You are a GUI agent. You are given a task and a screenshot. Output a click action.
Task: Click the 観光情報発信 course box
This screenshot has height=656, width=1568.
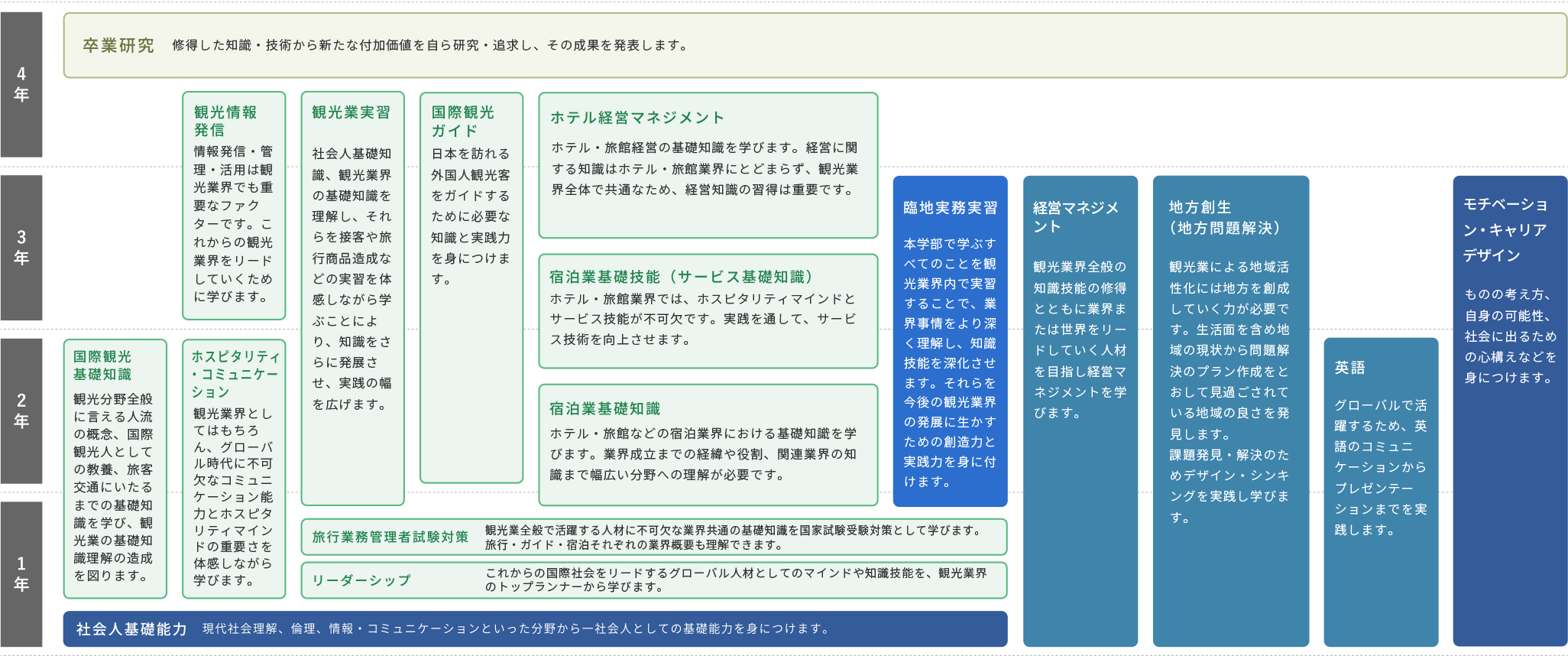point(234,205)
